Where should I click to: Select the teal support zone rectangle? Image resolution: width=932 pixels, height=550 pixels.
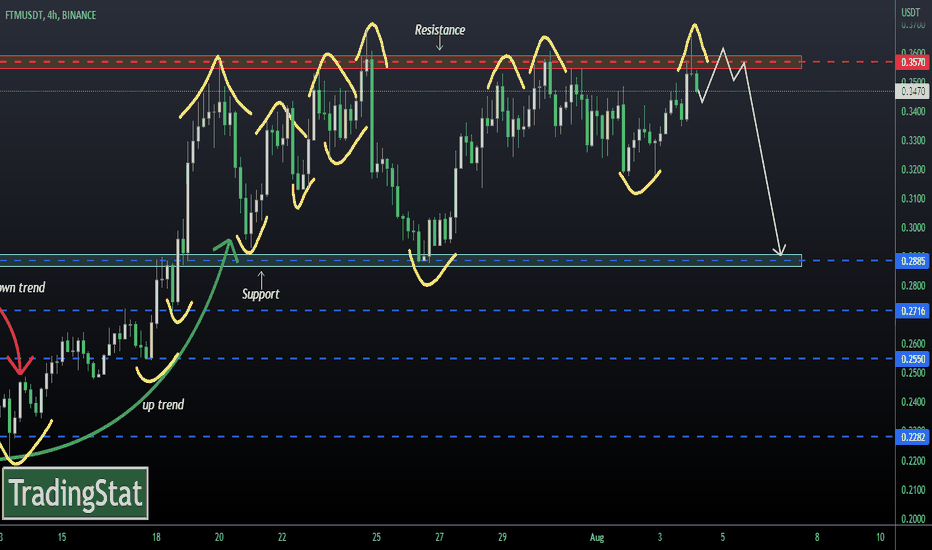click(401, 260)
